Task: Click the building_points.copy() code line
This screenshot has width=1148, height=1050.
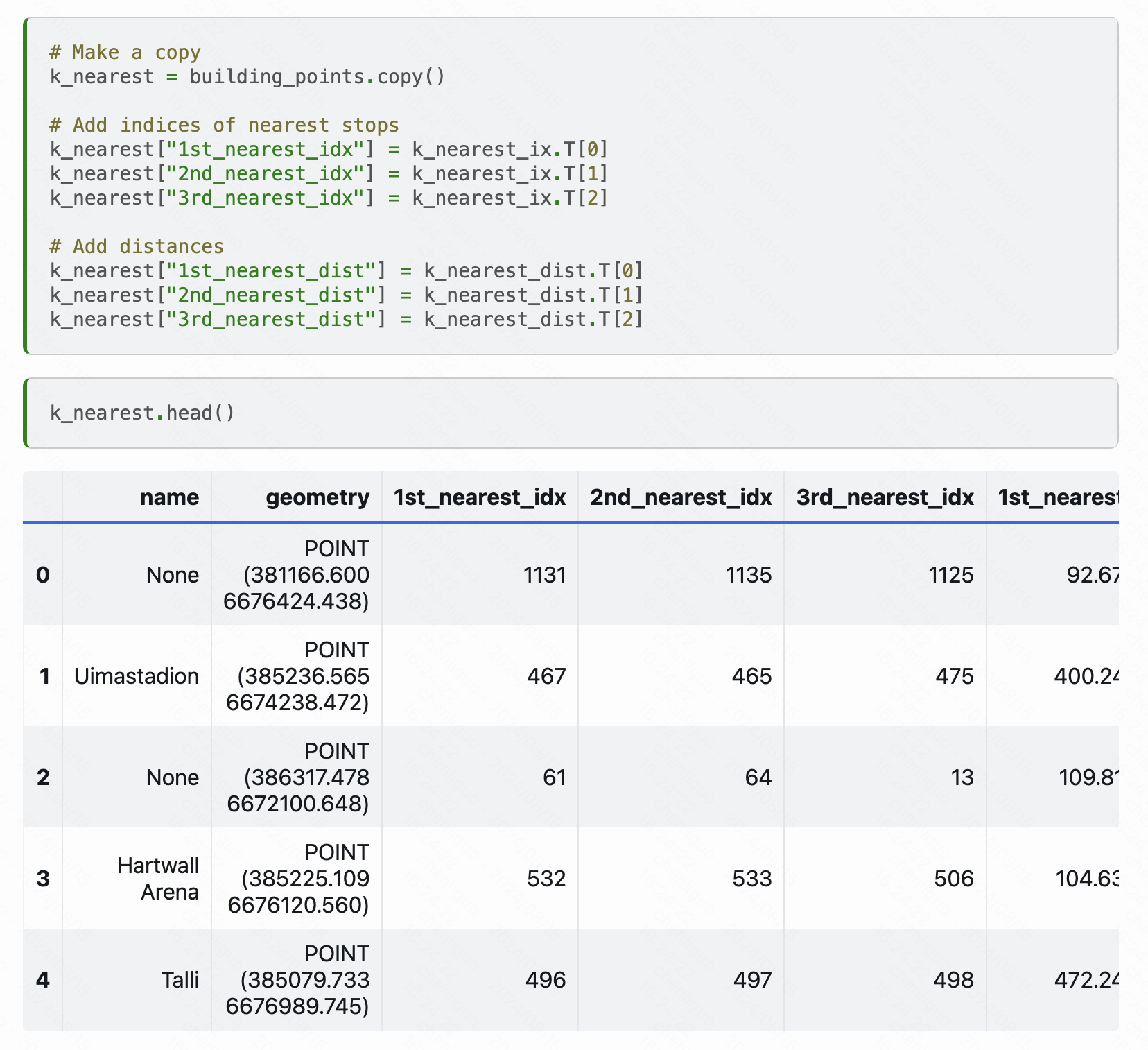Action: point(247,76)
